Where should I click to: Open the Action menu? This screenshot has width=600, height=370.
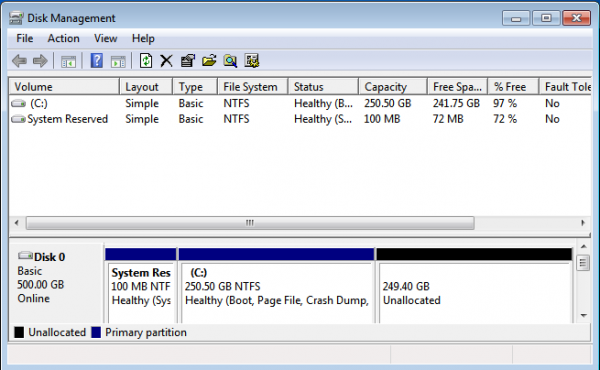click(x=64, y=38)
